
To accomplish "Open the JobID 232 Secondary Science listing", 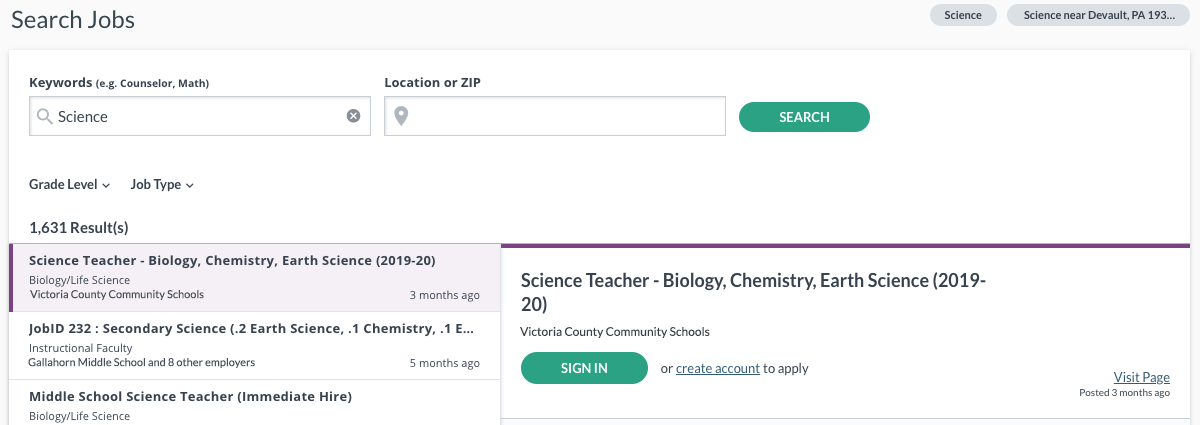I will pos(255,345).
